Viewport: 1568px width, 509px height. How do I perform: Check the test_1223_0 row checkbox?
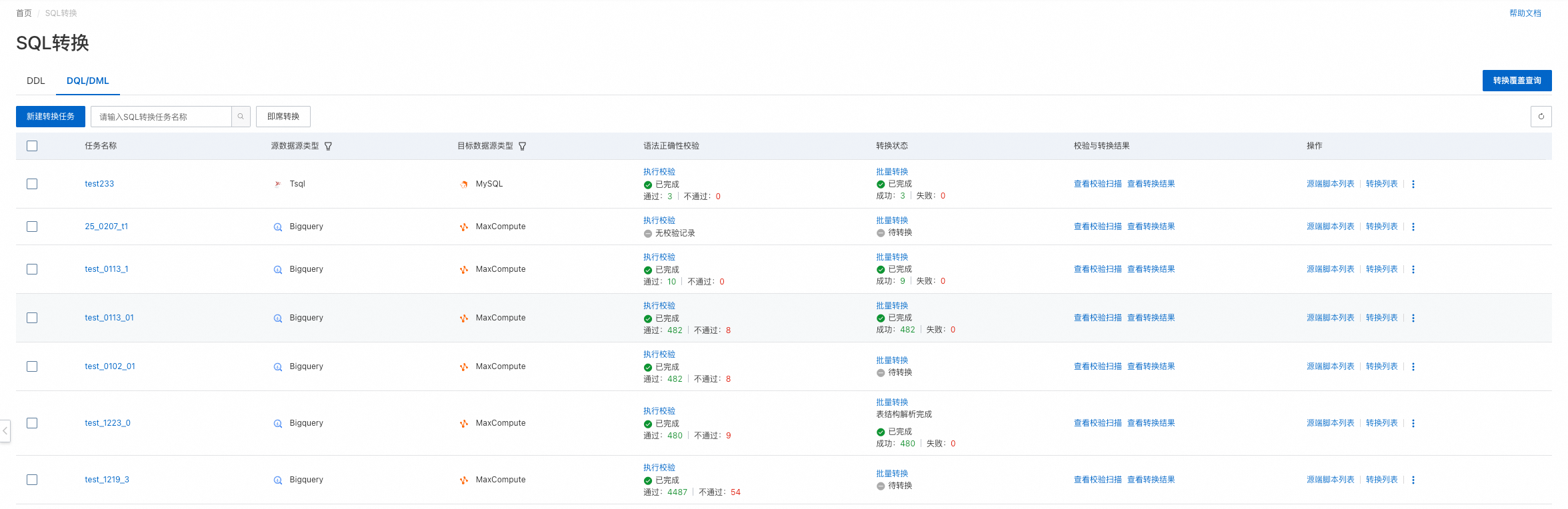[x=32, y=423]
